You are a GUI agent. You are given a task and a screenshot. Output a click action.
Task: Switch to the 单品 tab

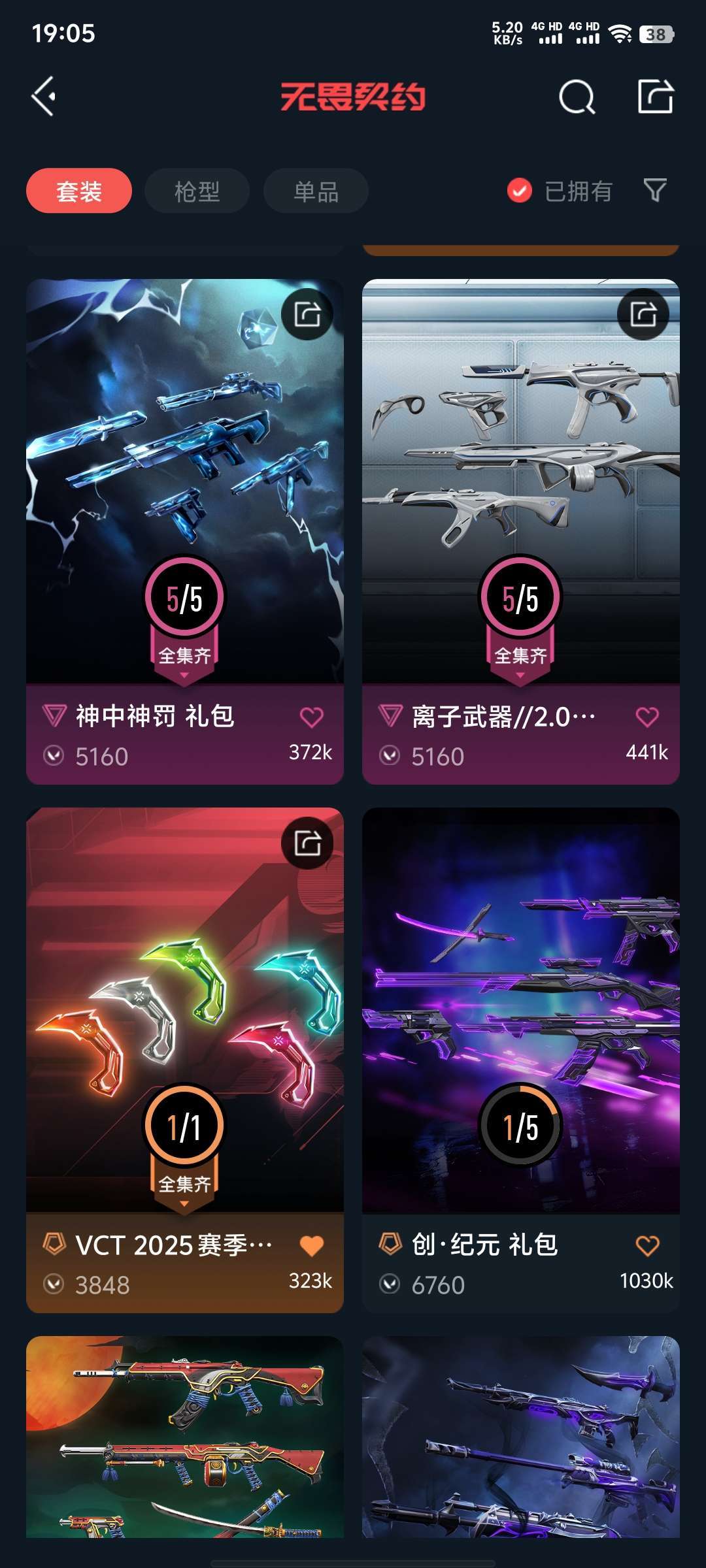(316, 191)
